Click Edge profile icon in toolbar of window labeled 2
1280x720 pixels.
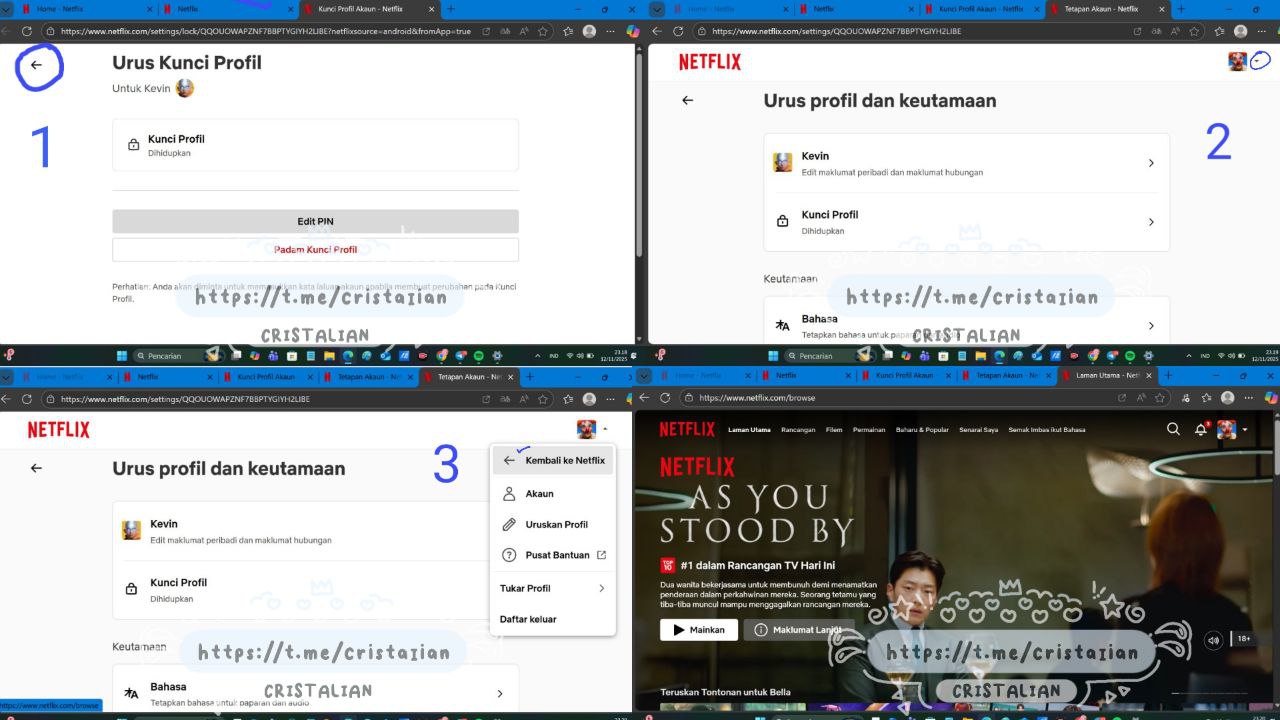point(1241,31)
